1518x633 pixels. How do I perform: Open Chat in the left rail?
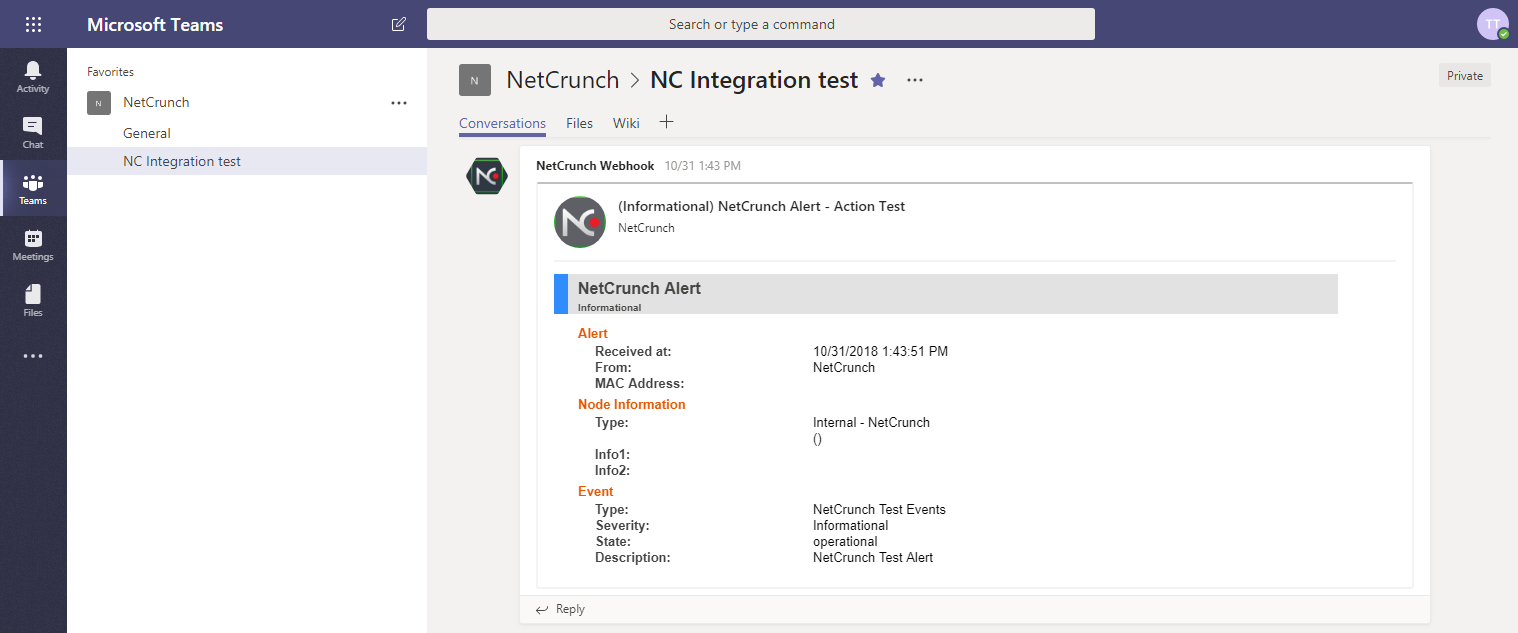click(x=33, y=132)
